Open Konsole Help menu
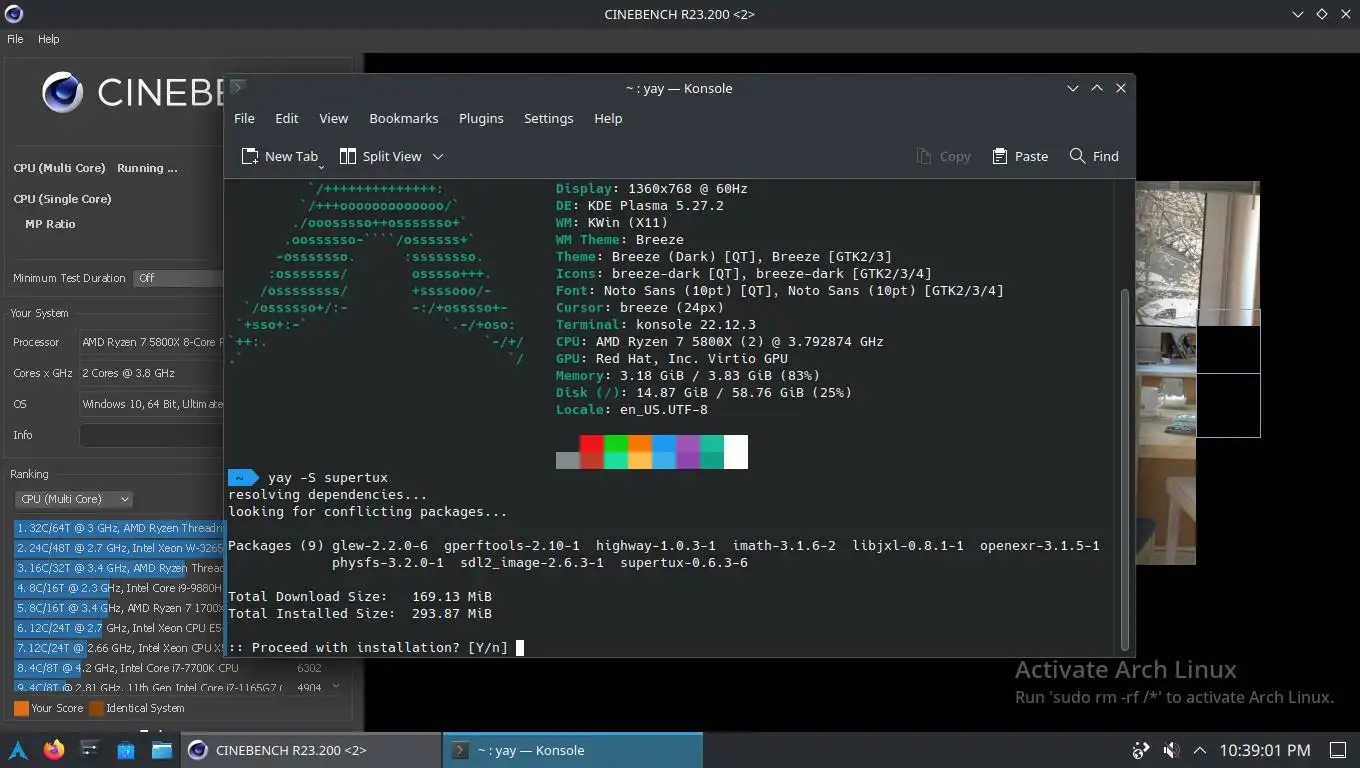Screen dimensions: 1360x768 pos(608,118)
